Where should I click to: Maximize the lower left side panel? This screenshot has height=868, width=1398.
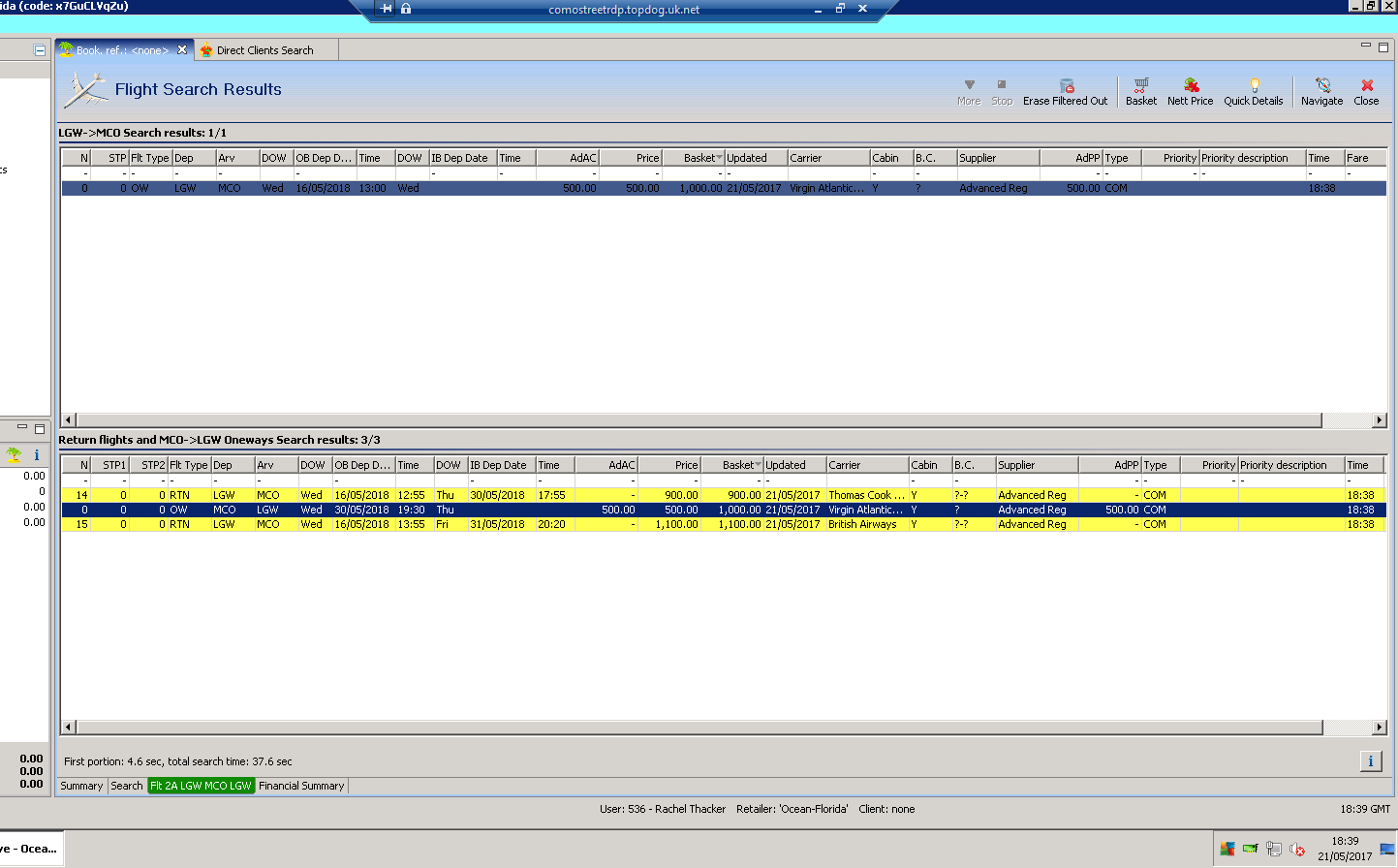click(x=40, y=428)
